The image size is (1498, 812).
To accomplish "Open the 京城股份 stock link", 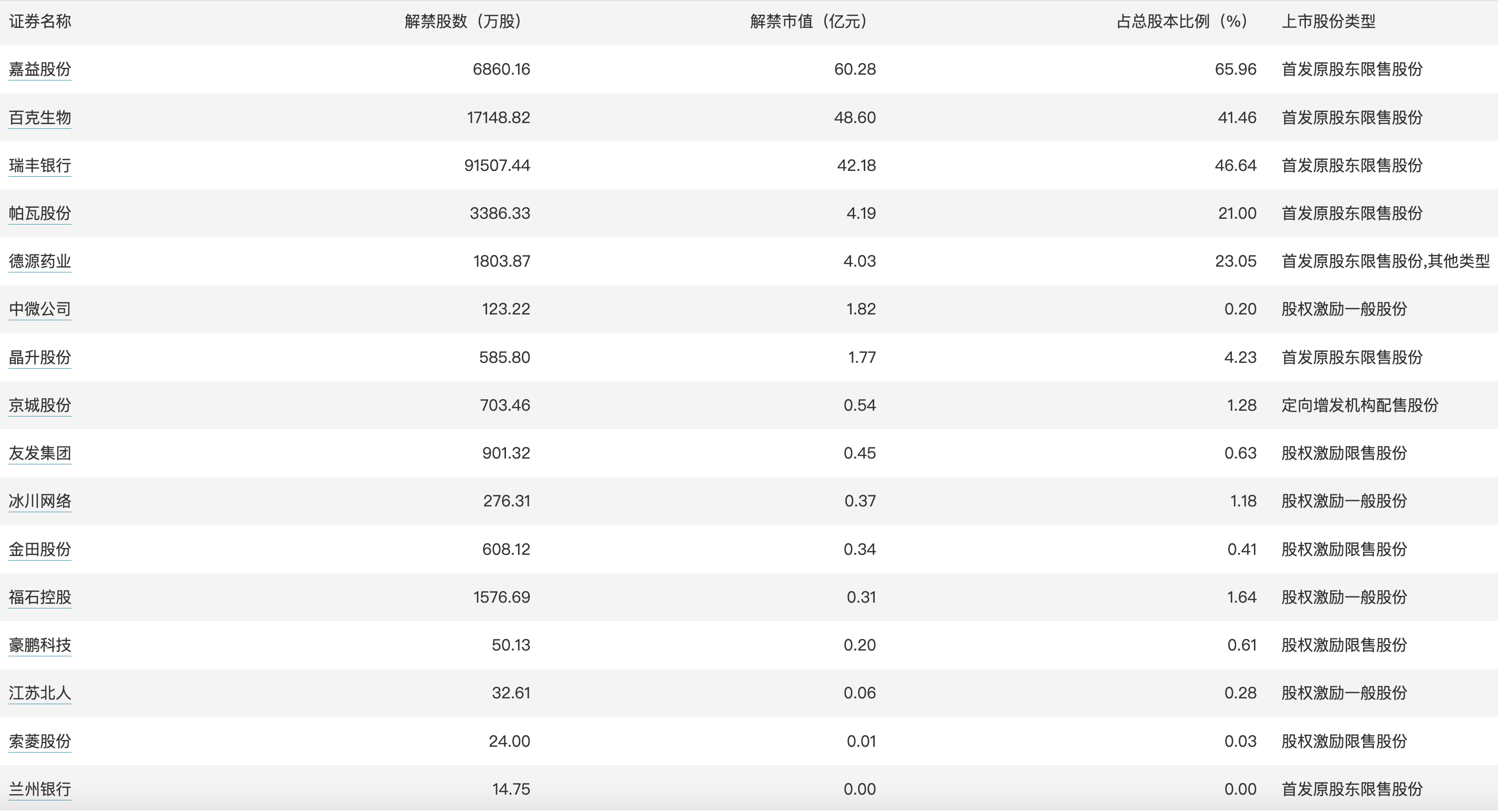I will tap(39, 405).
